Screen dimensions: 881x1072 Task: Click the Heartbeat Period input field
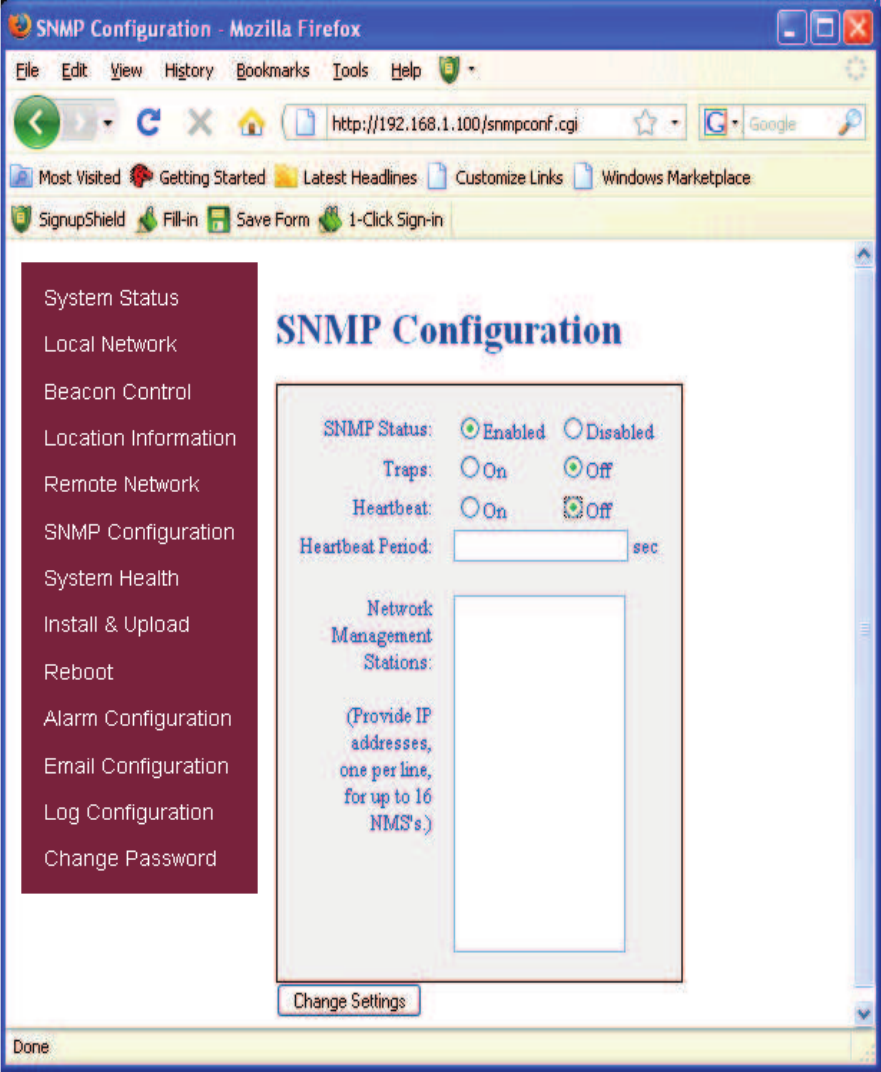[541, 546]
